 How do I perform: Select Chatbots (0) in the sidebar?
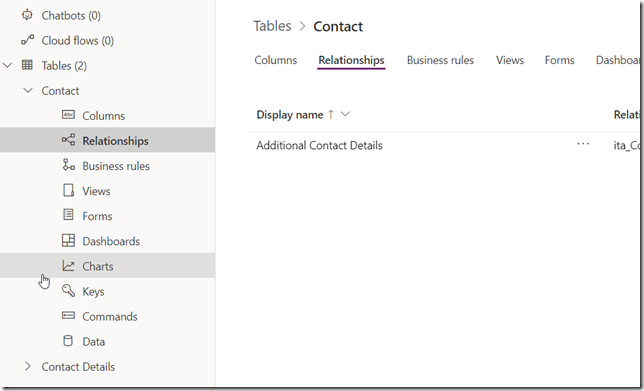point(71,16)
